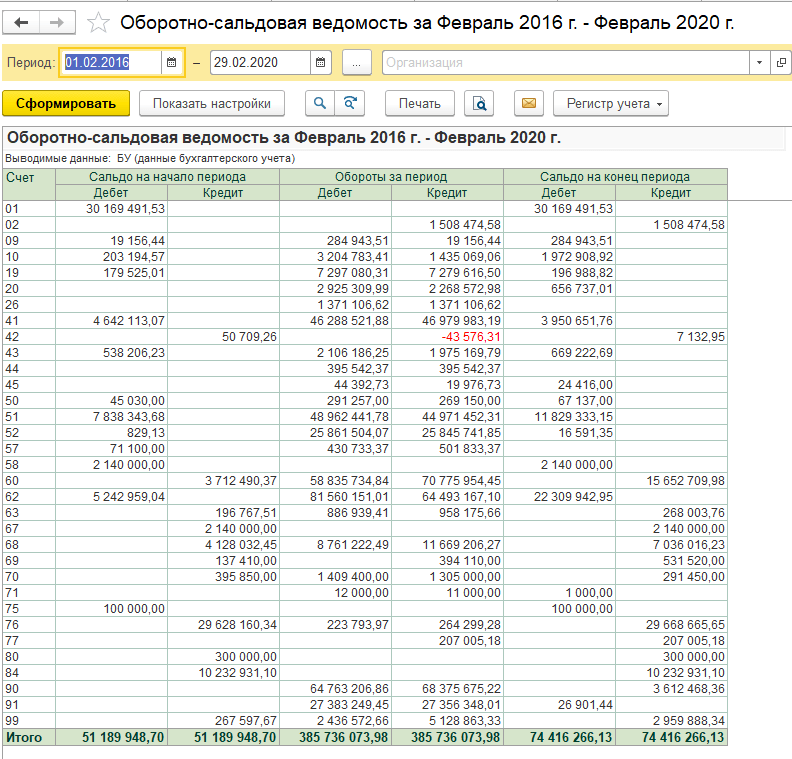
Task: Add report to favorites with star icon
Action: click(98, 23)
